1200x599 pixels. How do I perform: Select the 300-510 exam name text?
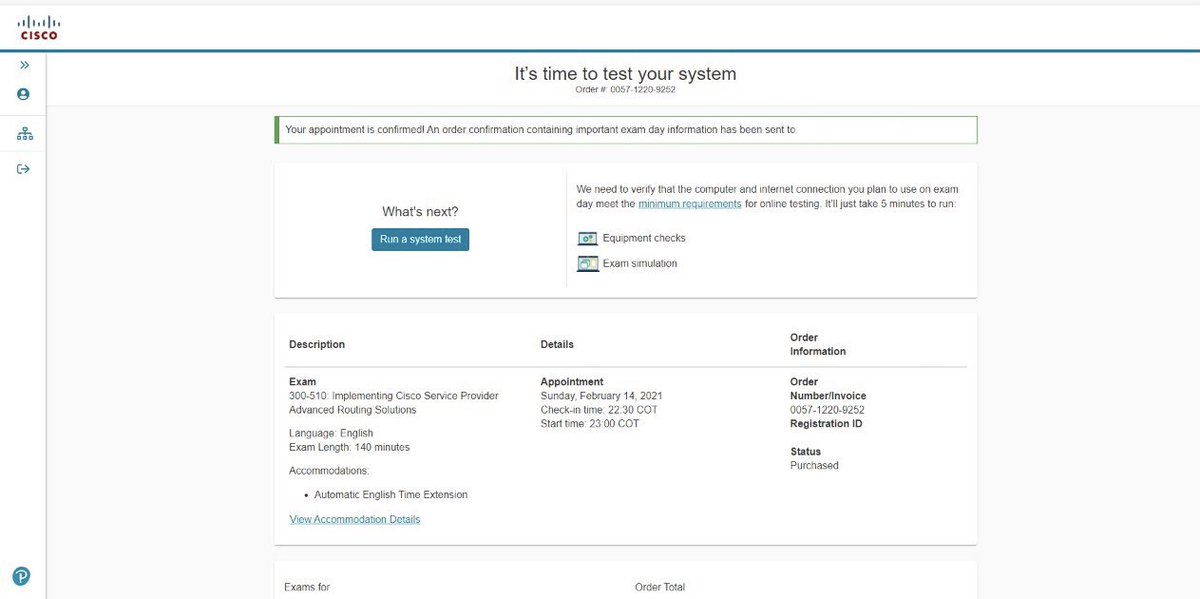(393, 403)
